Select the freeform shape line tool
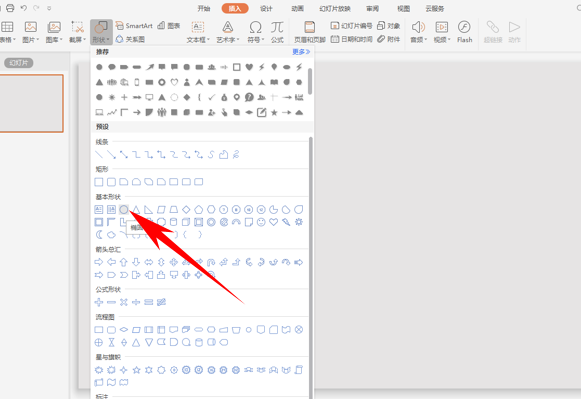The height and width of the screenshot is (399, 581). (223, 155)
